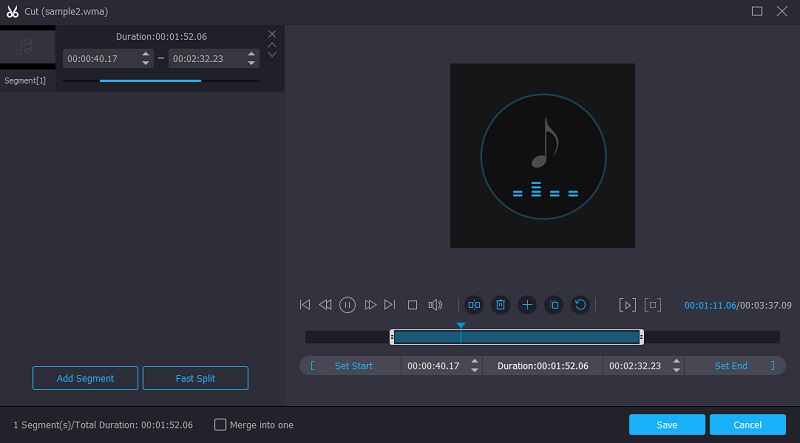Remove Segment 1 using its X icon
800x443 pixels.
pyautogui.click(x=272, y=34)
